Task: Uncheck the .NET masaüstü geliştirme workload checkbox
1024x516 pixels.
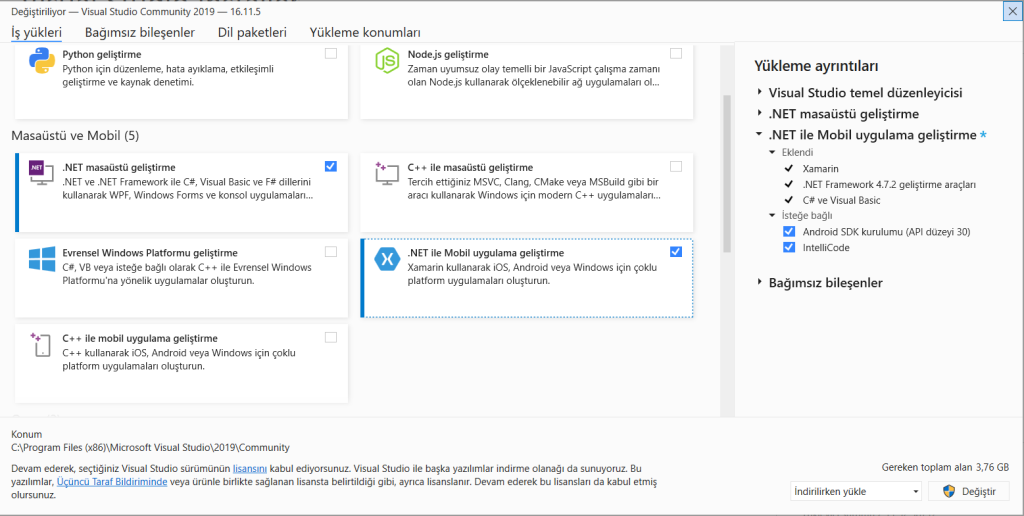Action: [x=331, y=166]
